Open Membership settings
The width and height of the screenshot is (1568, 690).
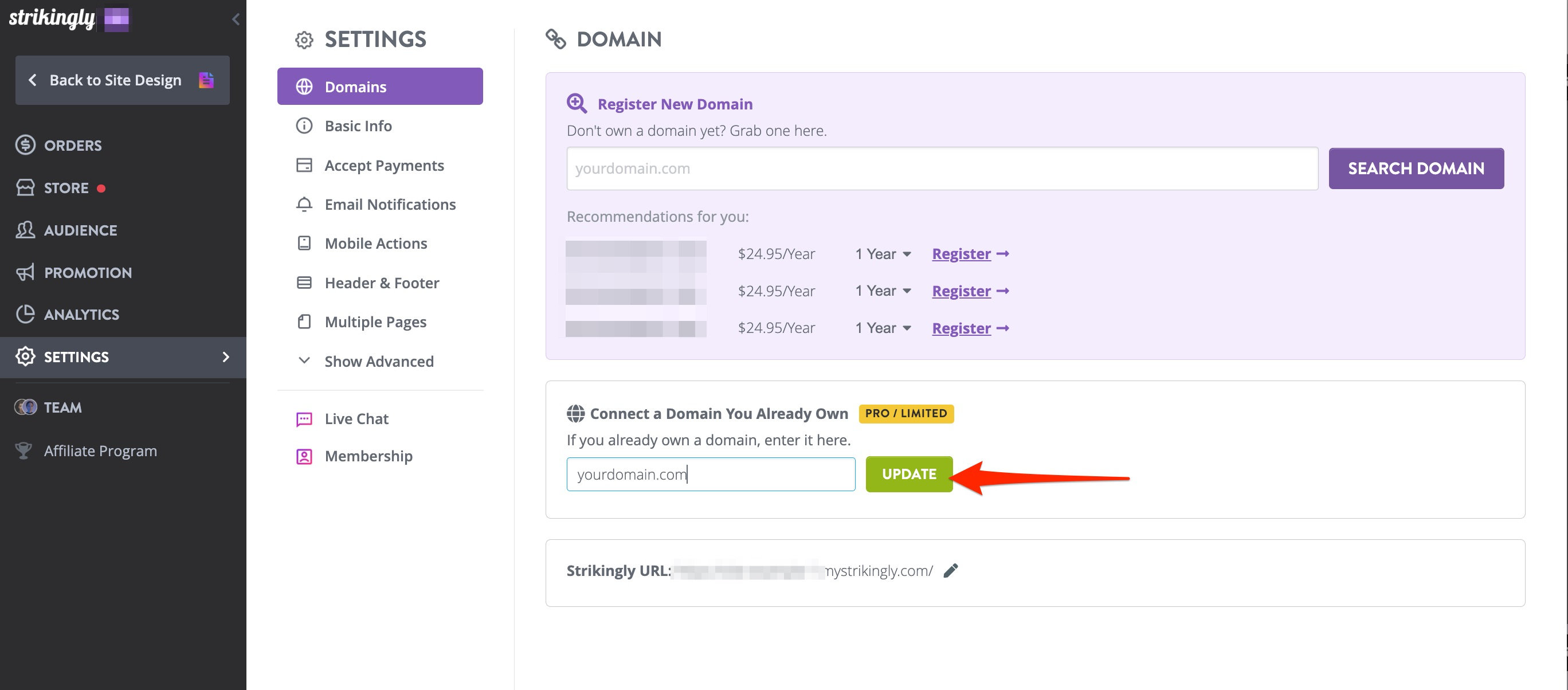pos(369,456)
